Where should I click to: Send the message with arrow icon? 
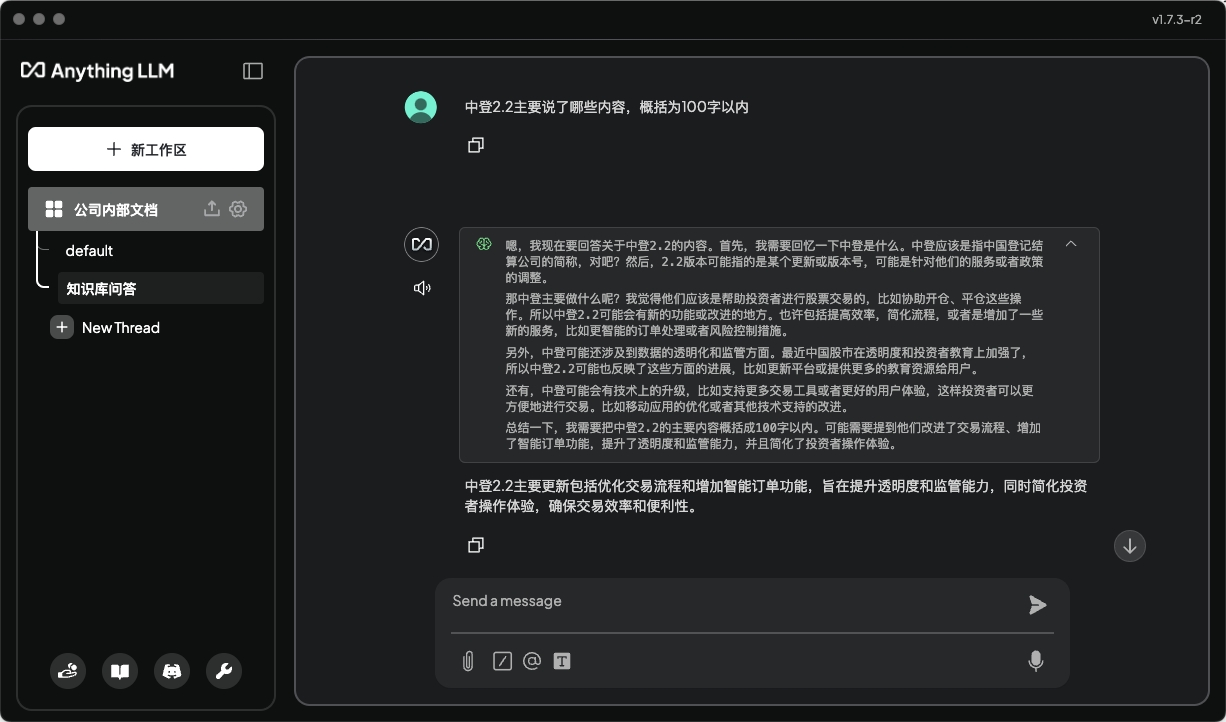[1037, 604]
